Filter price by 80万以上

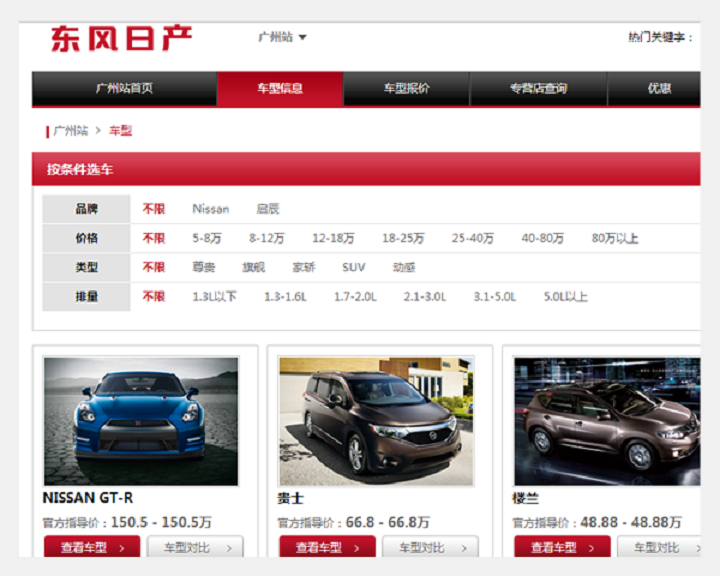[615, 238]
